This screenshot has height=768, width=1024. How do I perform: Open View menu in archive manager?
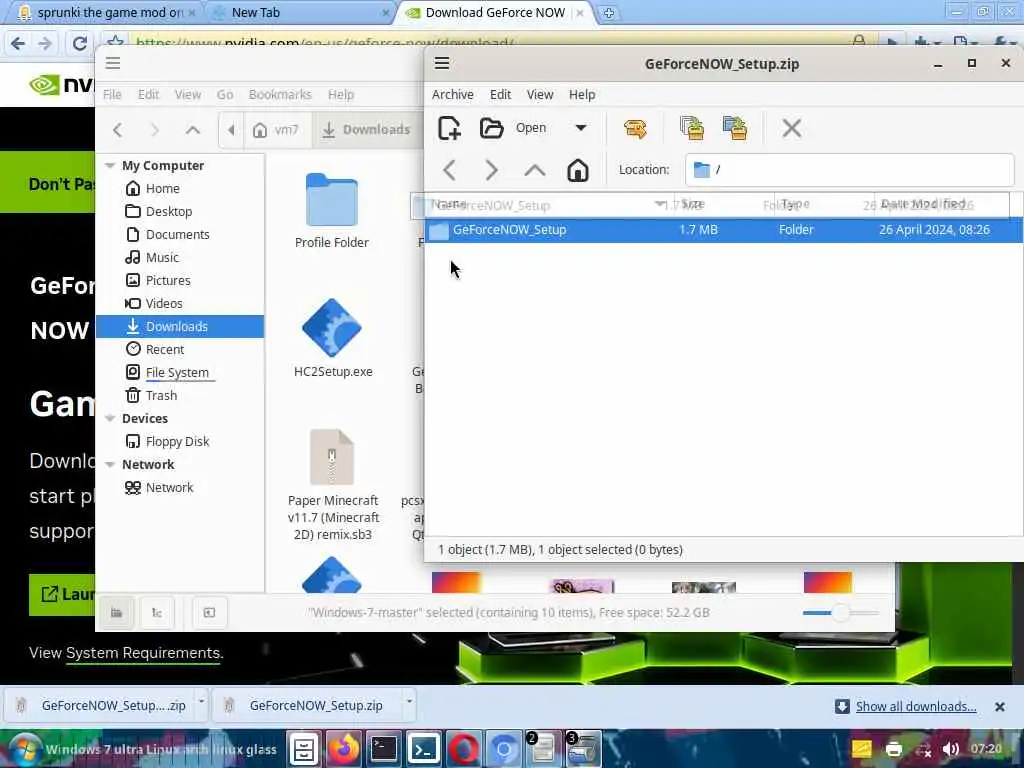[540, 95]
